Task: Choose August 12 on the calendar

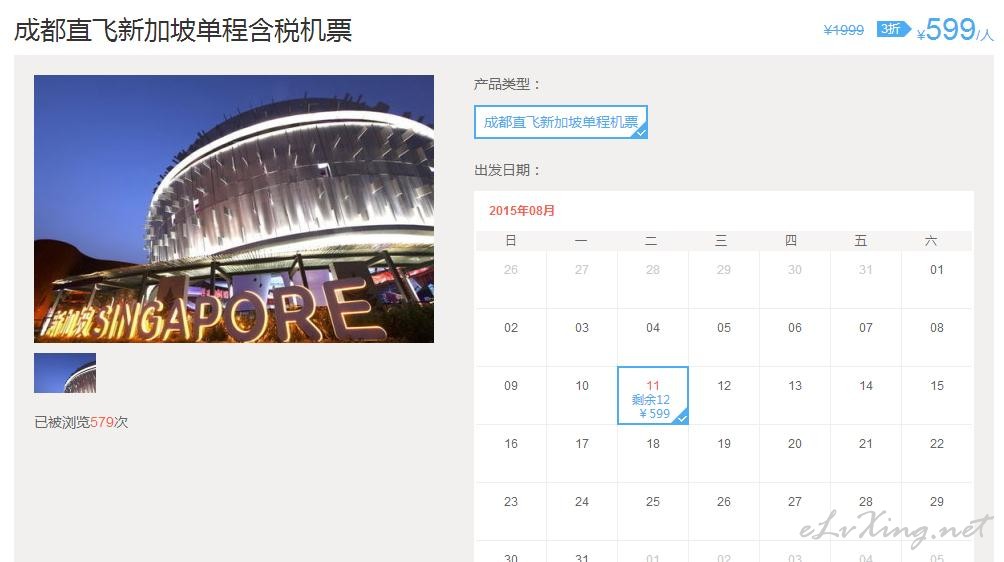Action: click(x=724, y=396)
